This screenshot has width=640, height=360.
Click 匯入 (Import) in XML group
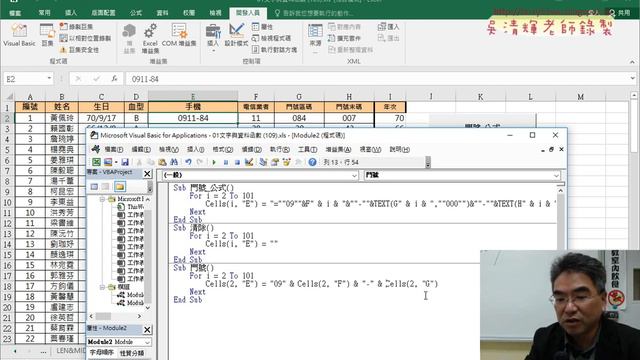389,27
